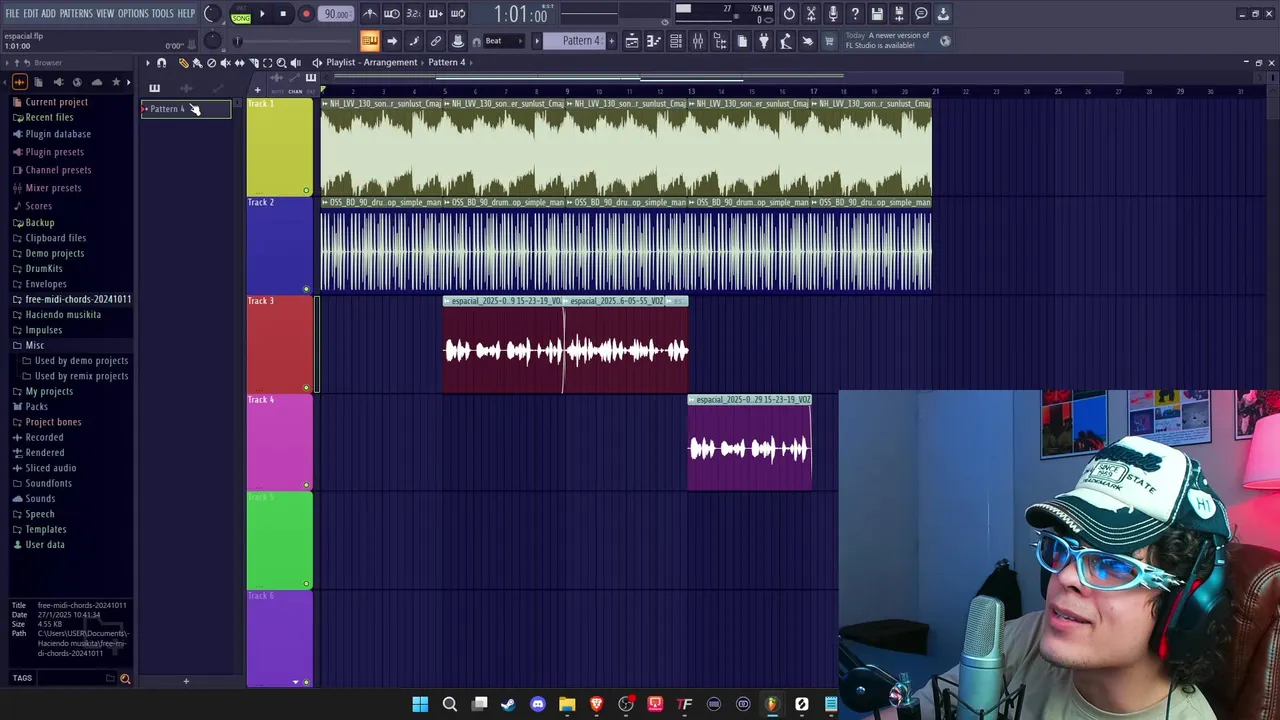Image resolution: width=1280 pixels, height=720 pixels.
Task: Click 'Playlist - Arrangement' breadcrumb
Action: pos(371,62)
